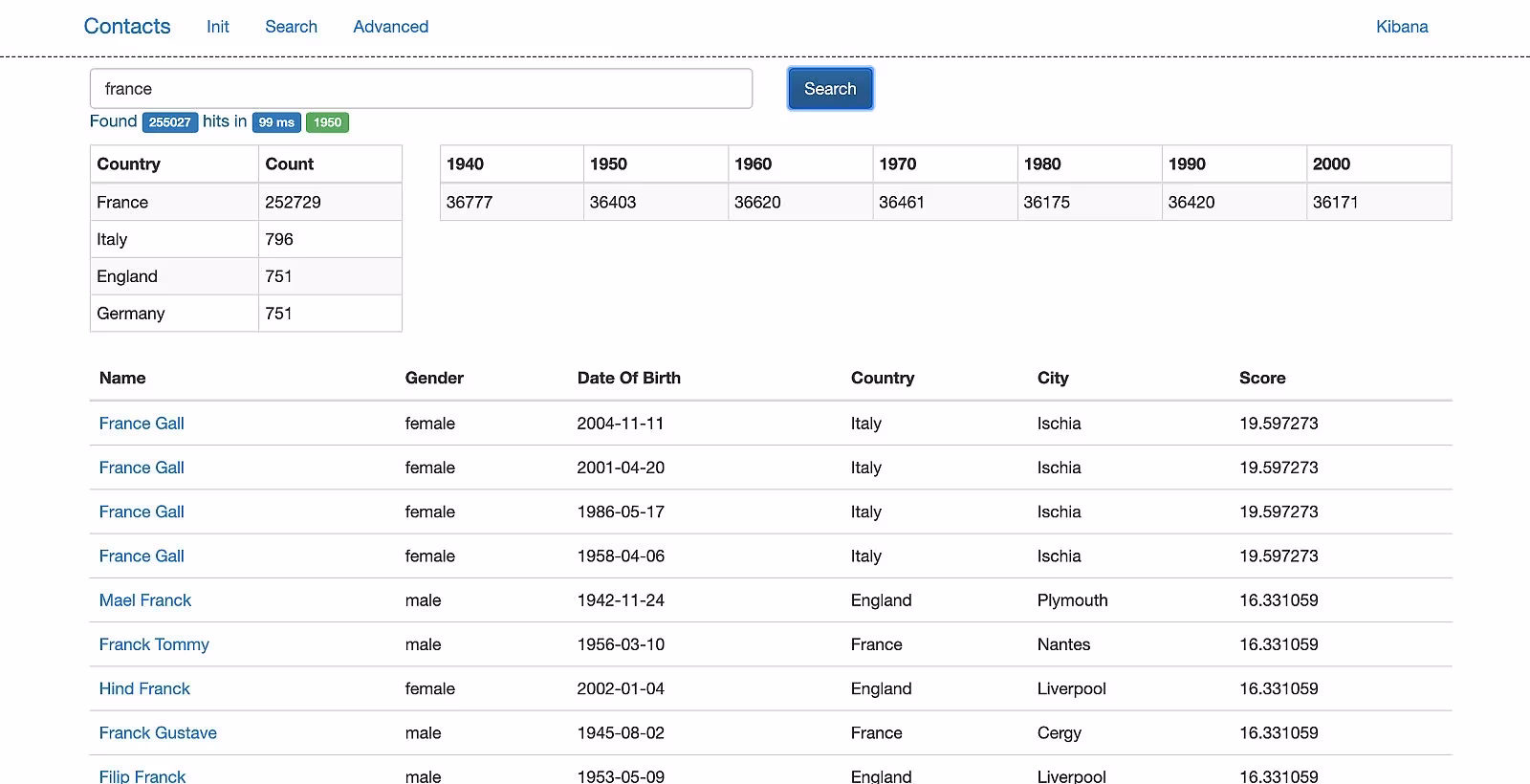
Task: Click the green 1950 badge
Action: point(327,122)
